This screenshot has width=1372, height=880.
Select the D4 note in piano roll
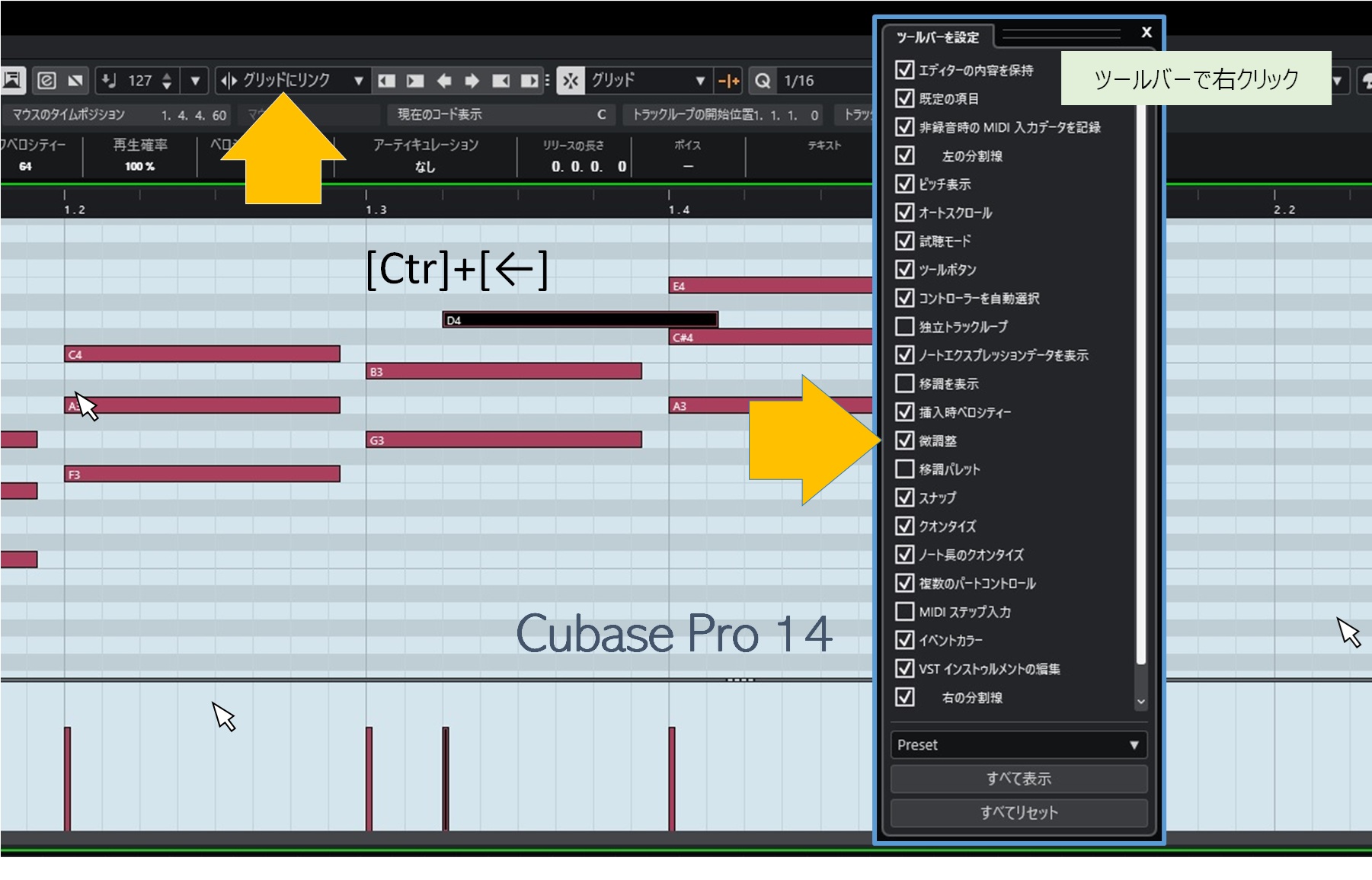click(x=579, y=320)
